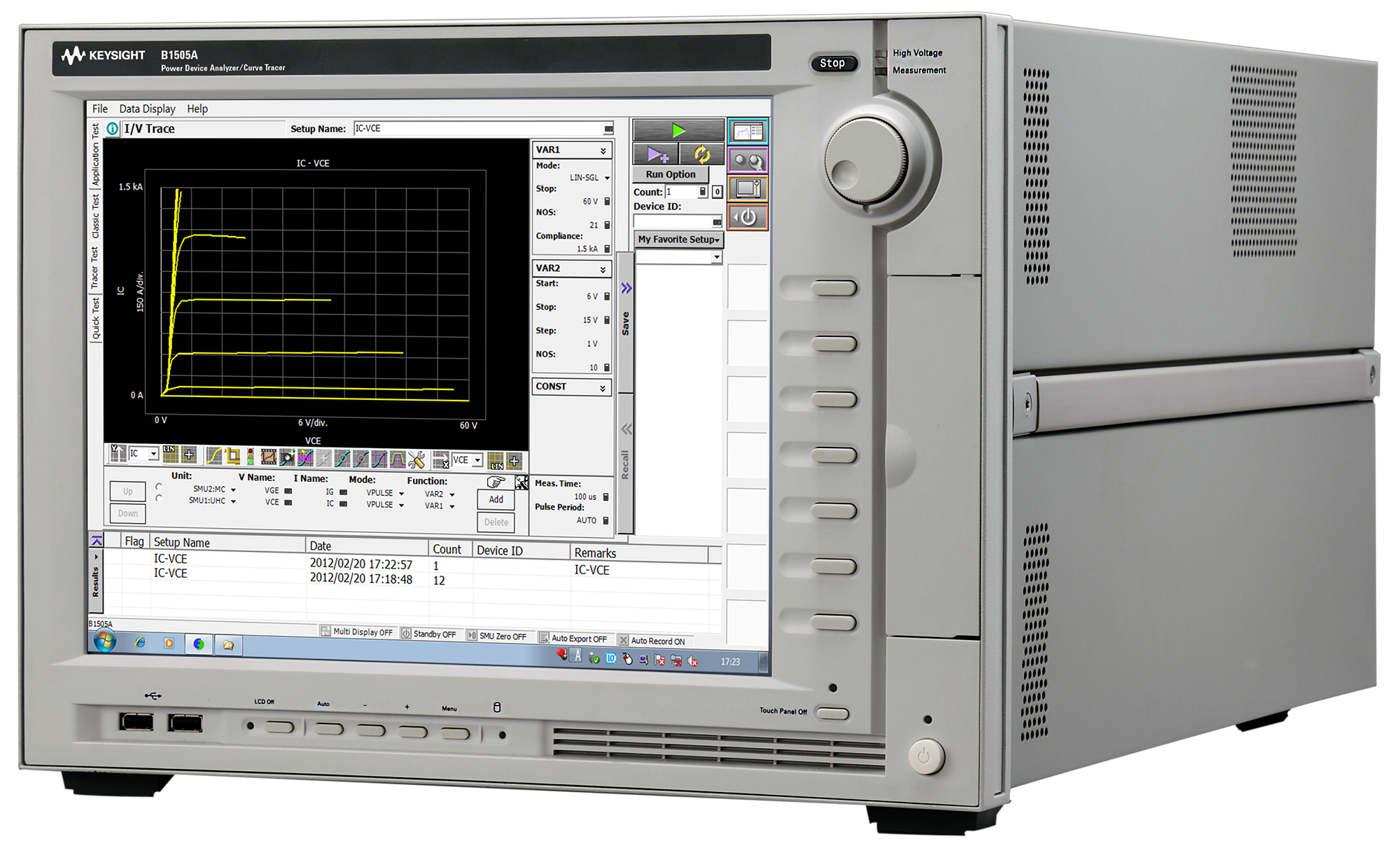Open the wrench and nut configuration icon
The height and width of the screenshot is (846, 1400).
point(748,161)
